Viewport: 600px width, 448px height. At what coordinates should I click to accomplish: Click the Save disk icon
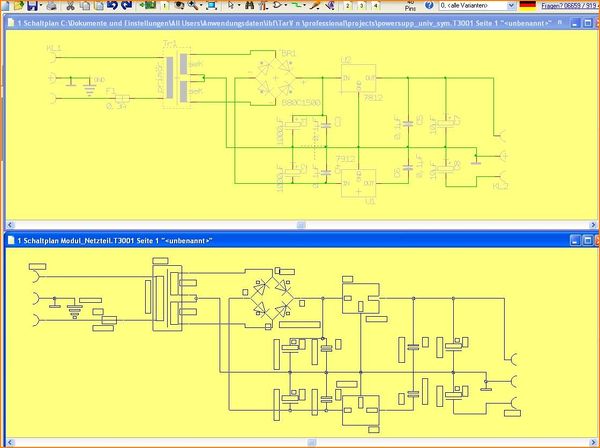click(x=32, y=6)
